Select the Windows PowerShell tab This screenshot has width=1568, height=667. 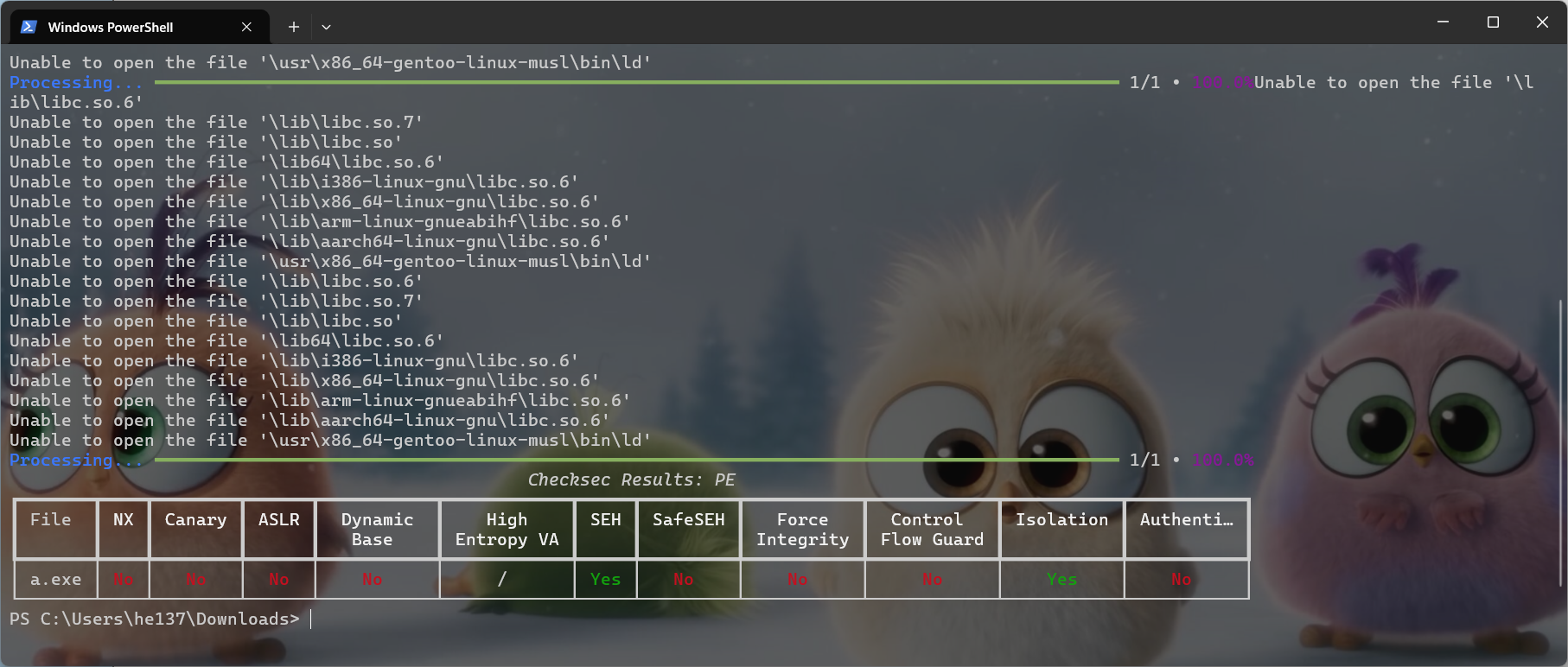click(139, 27)
